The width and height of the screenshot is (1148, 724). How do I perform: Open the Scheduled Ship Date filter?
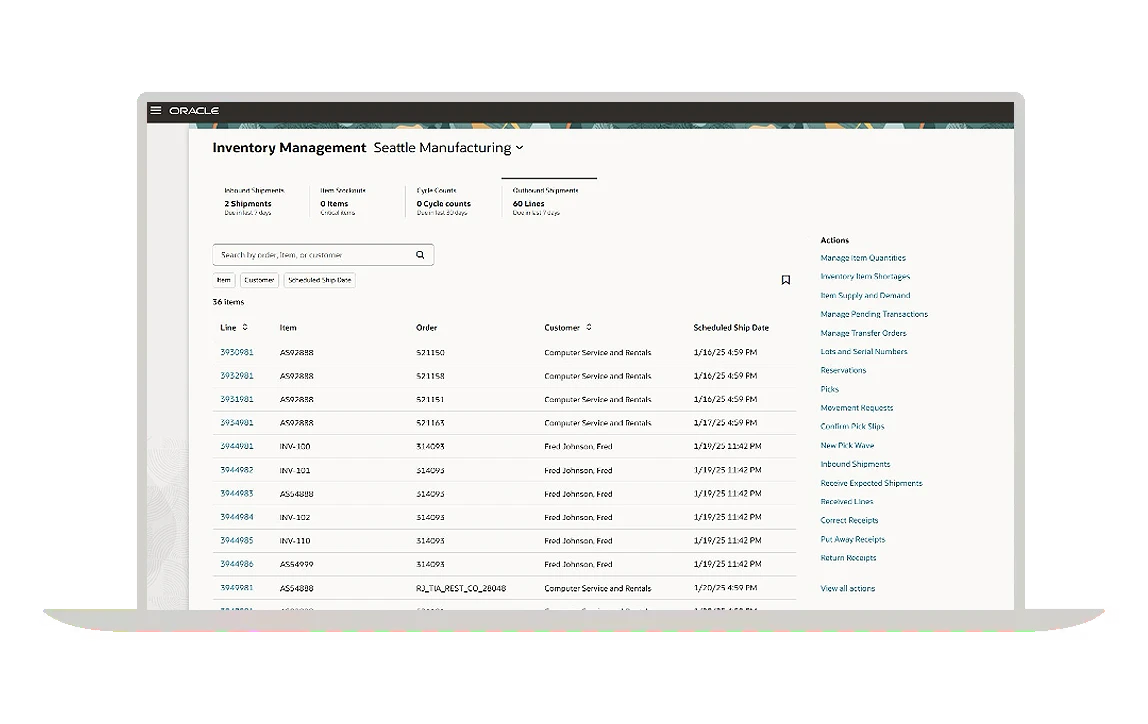click(x=319, y=280)
